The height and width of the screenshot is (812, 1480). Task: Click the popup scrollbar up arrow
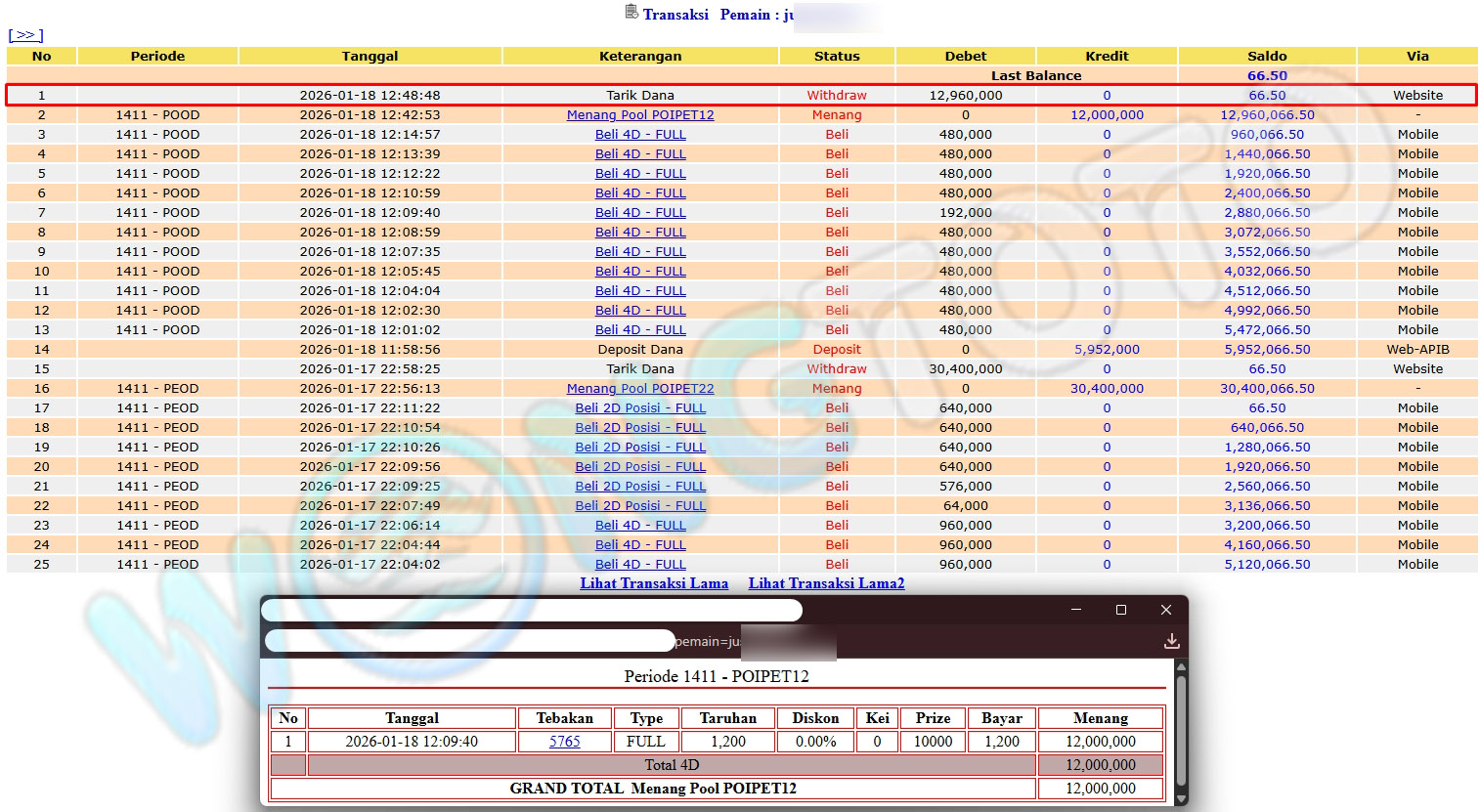[1180, 668]
